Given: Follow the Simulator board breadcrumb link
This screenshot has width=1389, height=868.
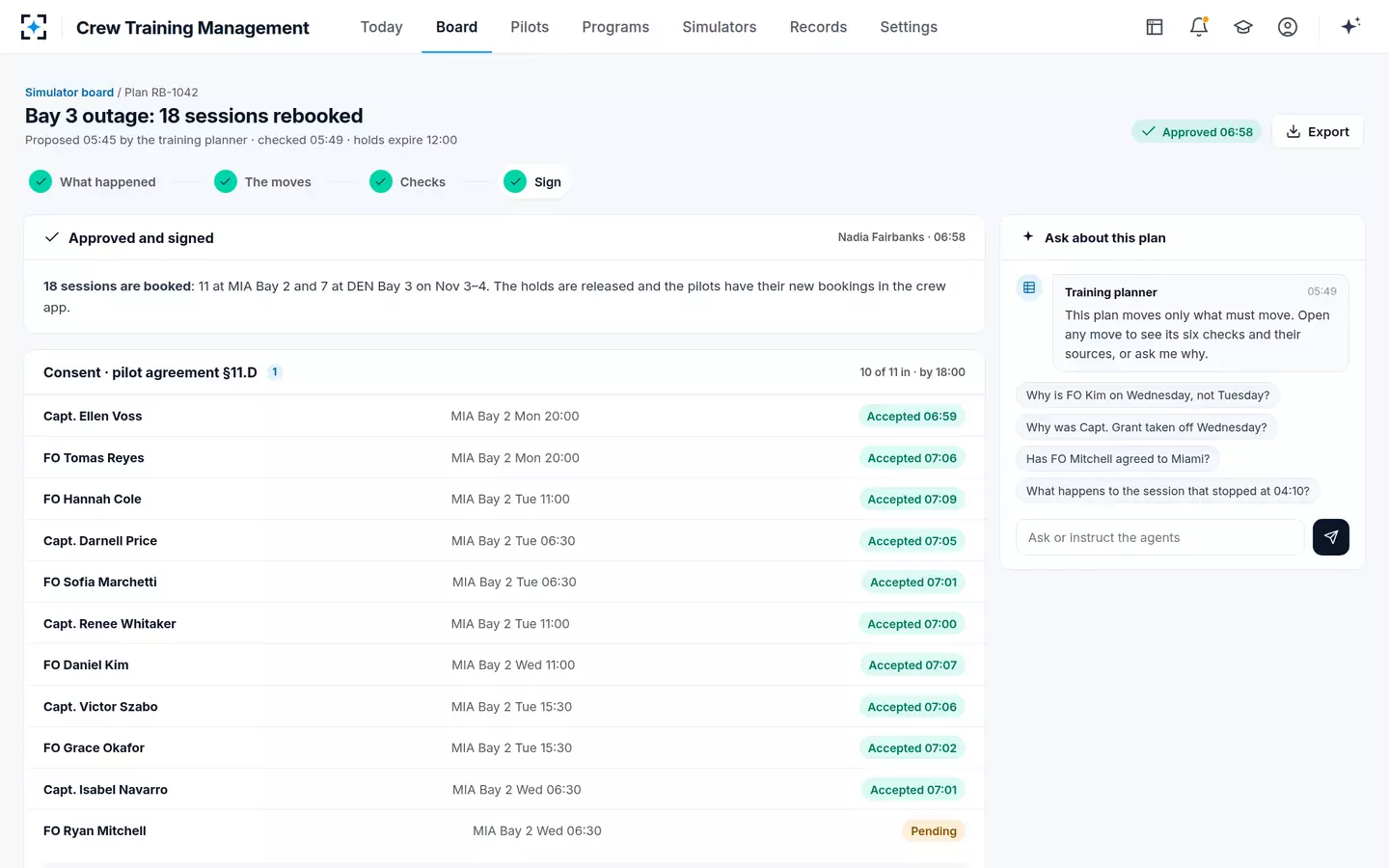Looking at the screenshot, I should pos(69,93).
